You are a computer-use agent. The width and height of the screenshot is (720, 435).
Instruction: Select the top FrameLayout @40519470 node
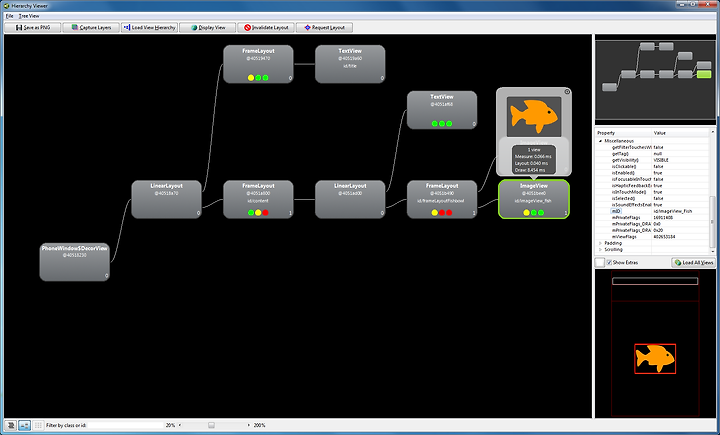point(258,64)
